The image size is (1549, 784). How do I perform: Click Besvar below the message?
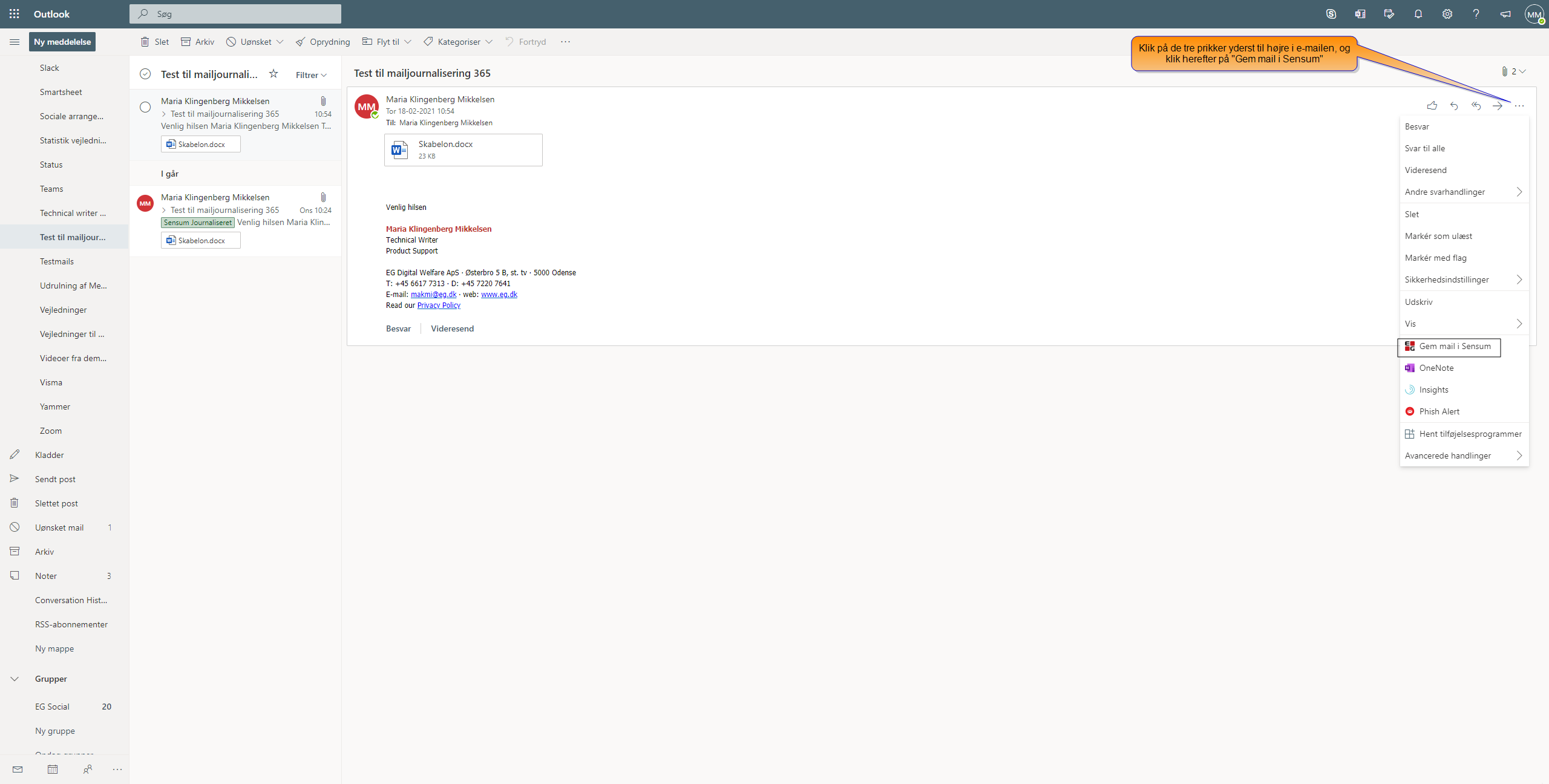click(x=398, y=328)
